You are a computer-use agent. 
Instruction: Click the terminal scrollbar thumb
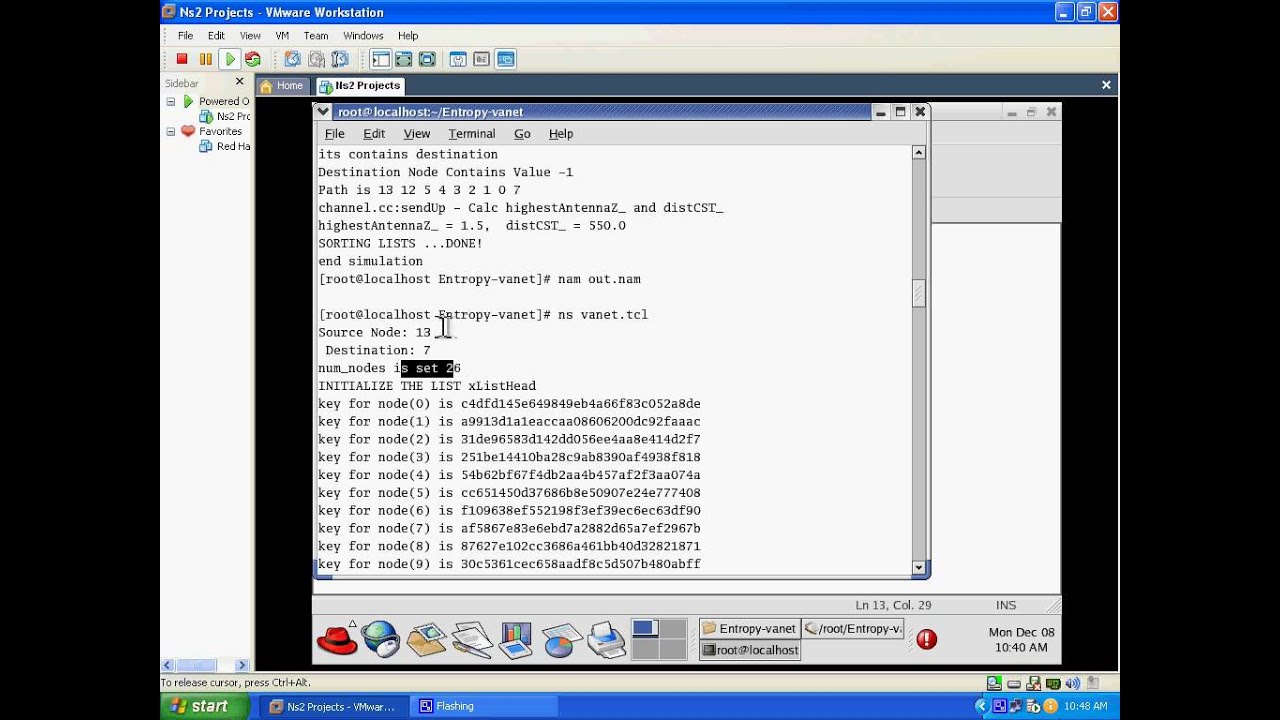(919, 293)
